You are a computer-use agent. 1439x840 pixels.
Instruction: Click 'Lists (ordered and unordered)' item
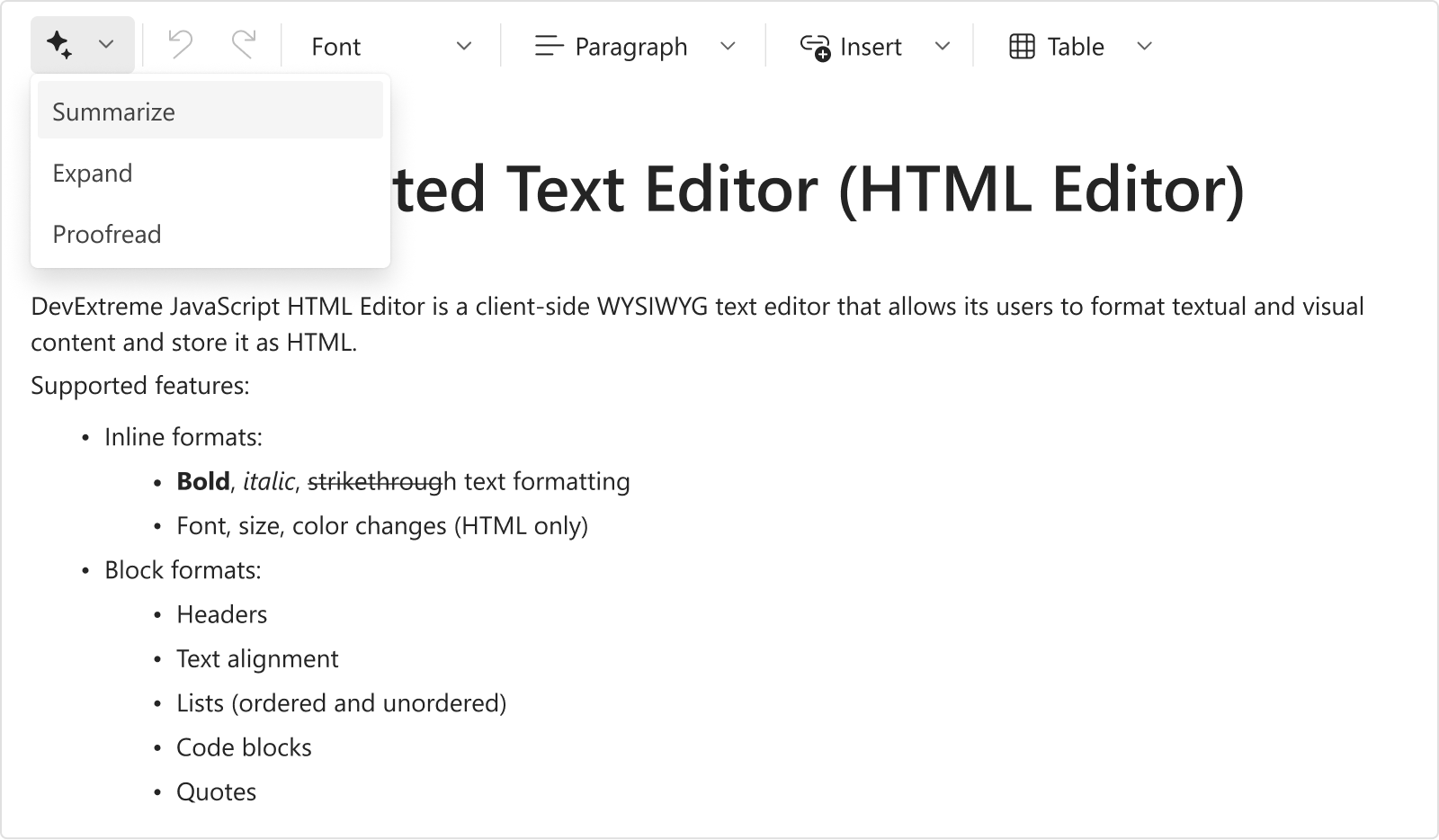pyautogui.click(x=342, y=703)
